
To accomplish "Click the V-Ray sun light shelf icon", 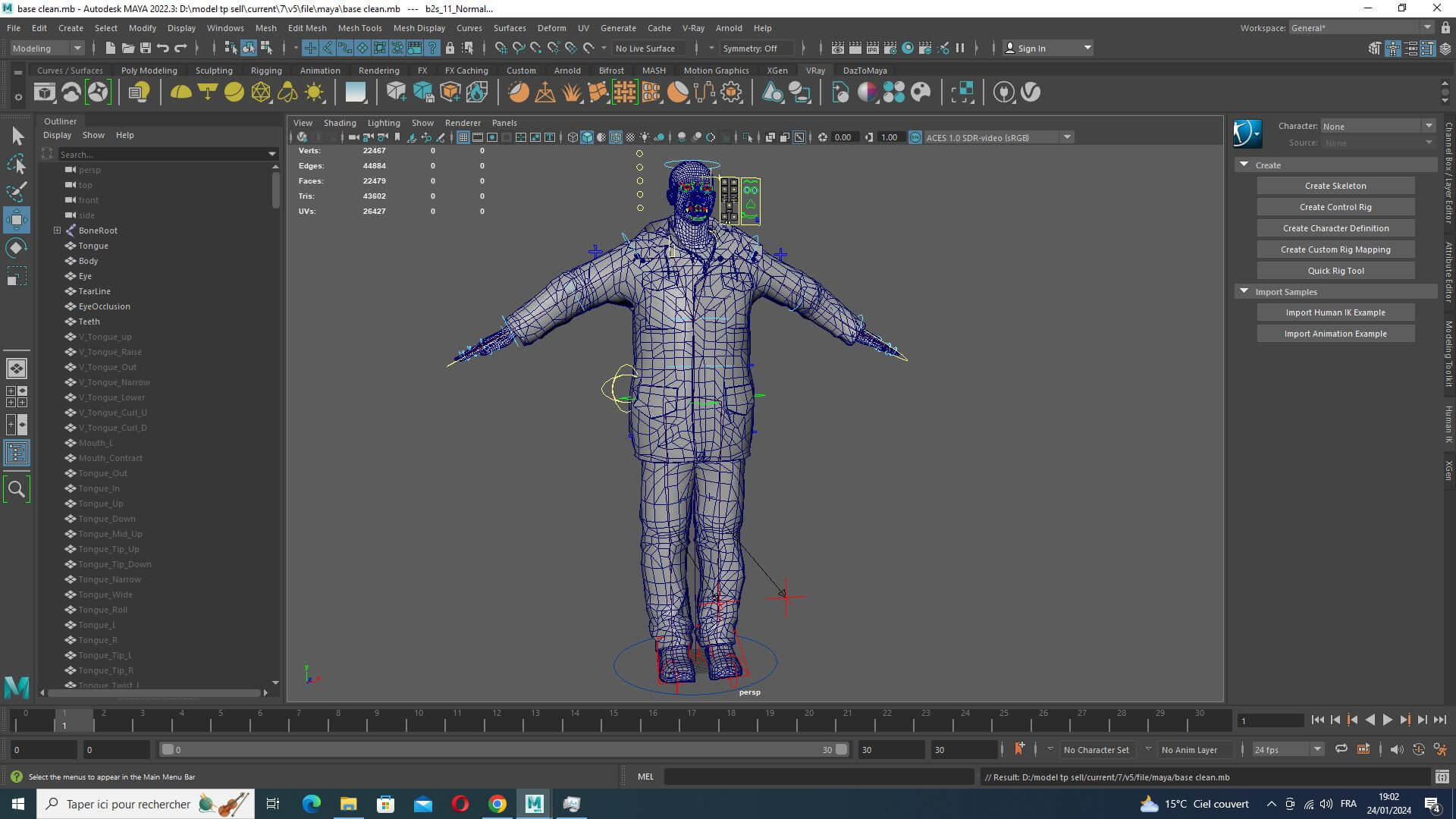I will click(314, 93).
